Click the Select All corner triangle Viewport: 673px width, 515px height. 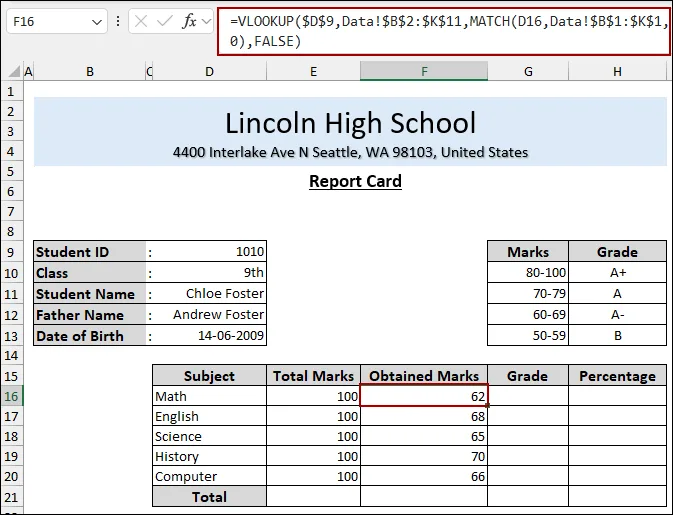(x=14, y=71)
